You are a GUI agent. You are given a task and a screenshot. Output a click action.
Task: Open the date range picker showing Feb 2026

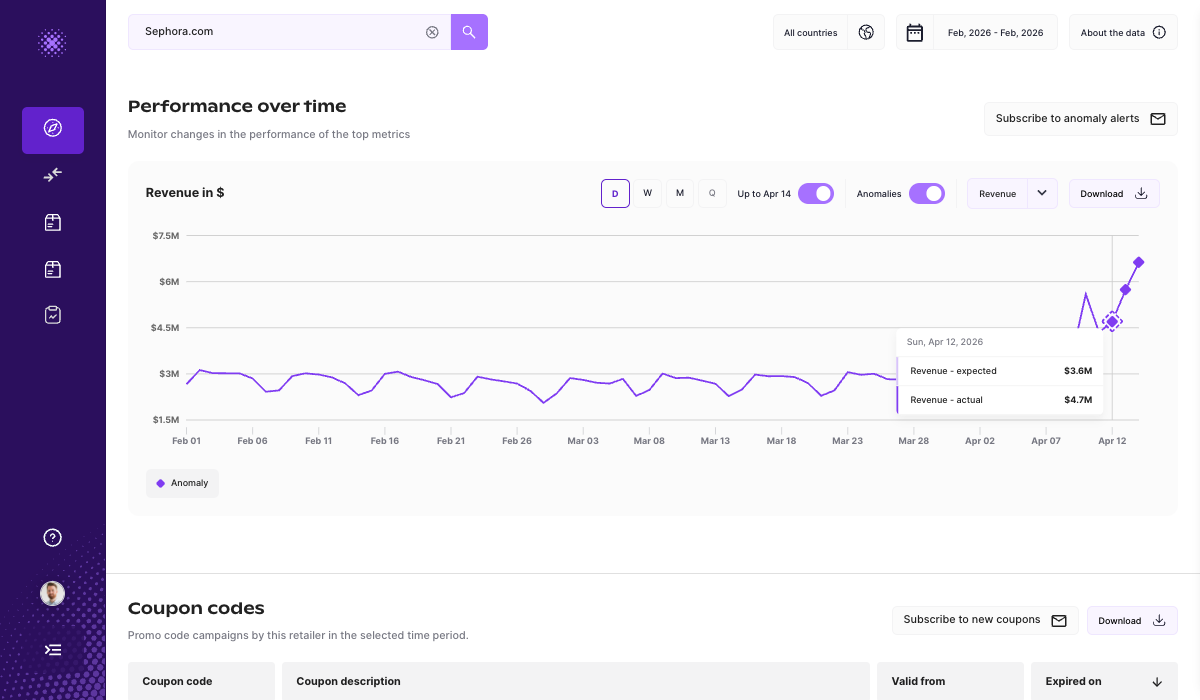pyautogui.click(x=995, y=31)
